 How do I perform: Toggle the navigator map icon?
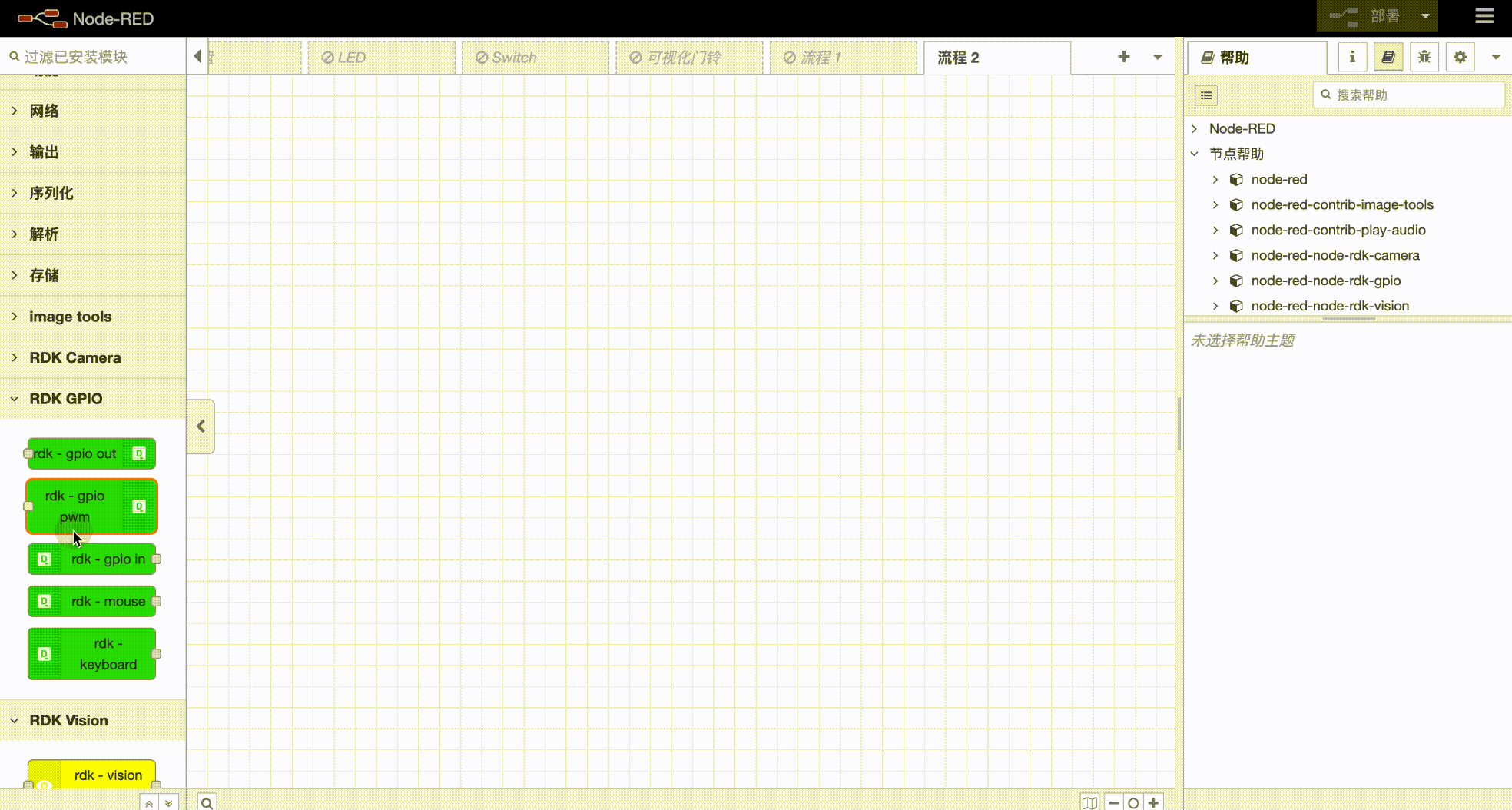click(1089, 803)
